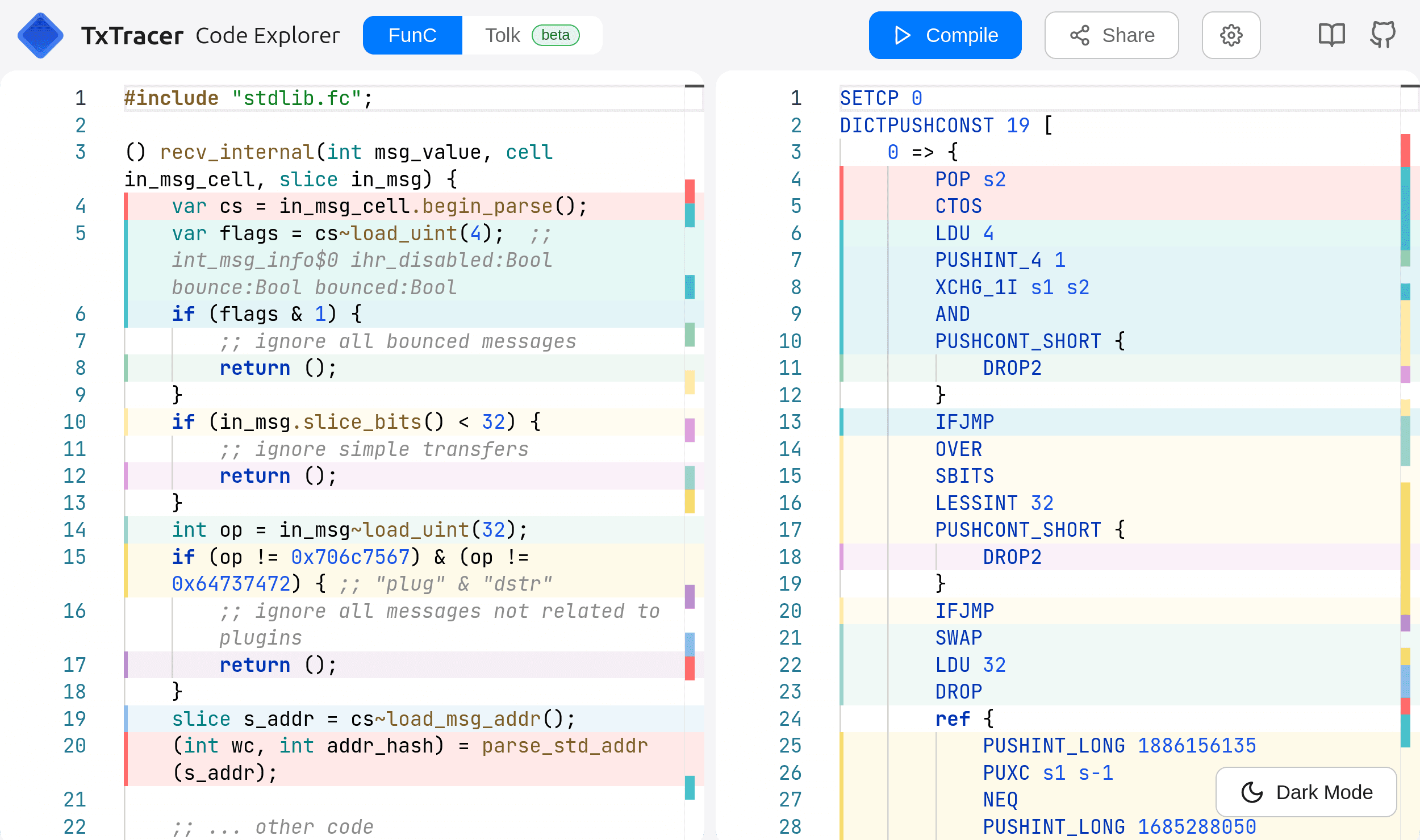Click IFJMP on assembly line 20
Viewport: 1420px width, 840px height.
click(964, 611)
